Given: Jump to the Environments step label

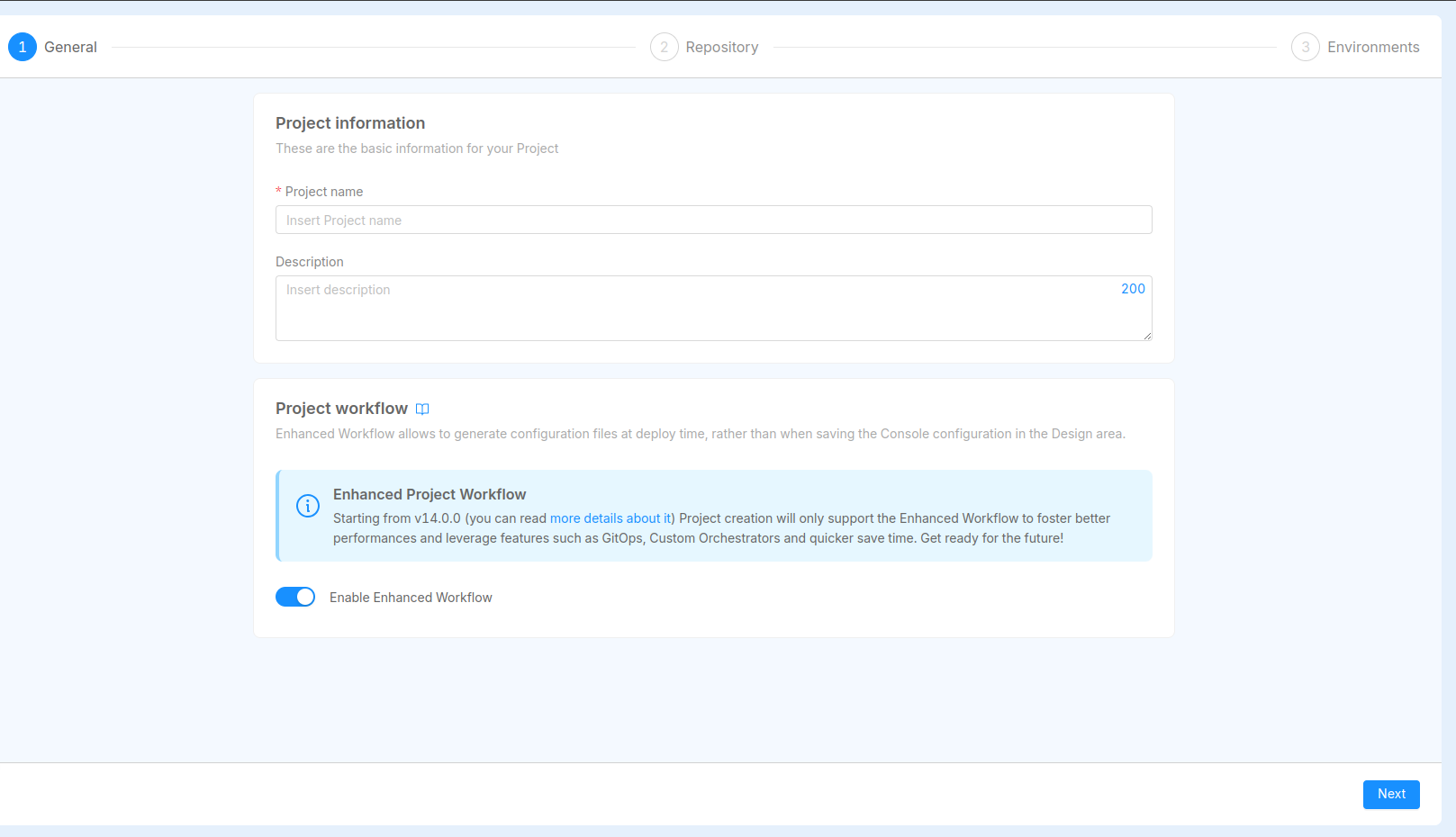Looking at the screenshot, I should (1372, 47).
